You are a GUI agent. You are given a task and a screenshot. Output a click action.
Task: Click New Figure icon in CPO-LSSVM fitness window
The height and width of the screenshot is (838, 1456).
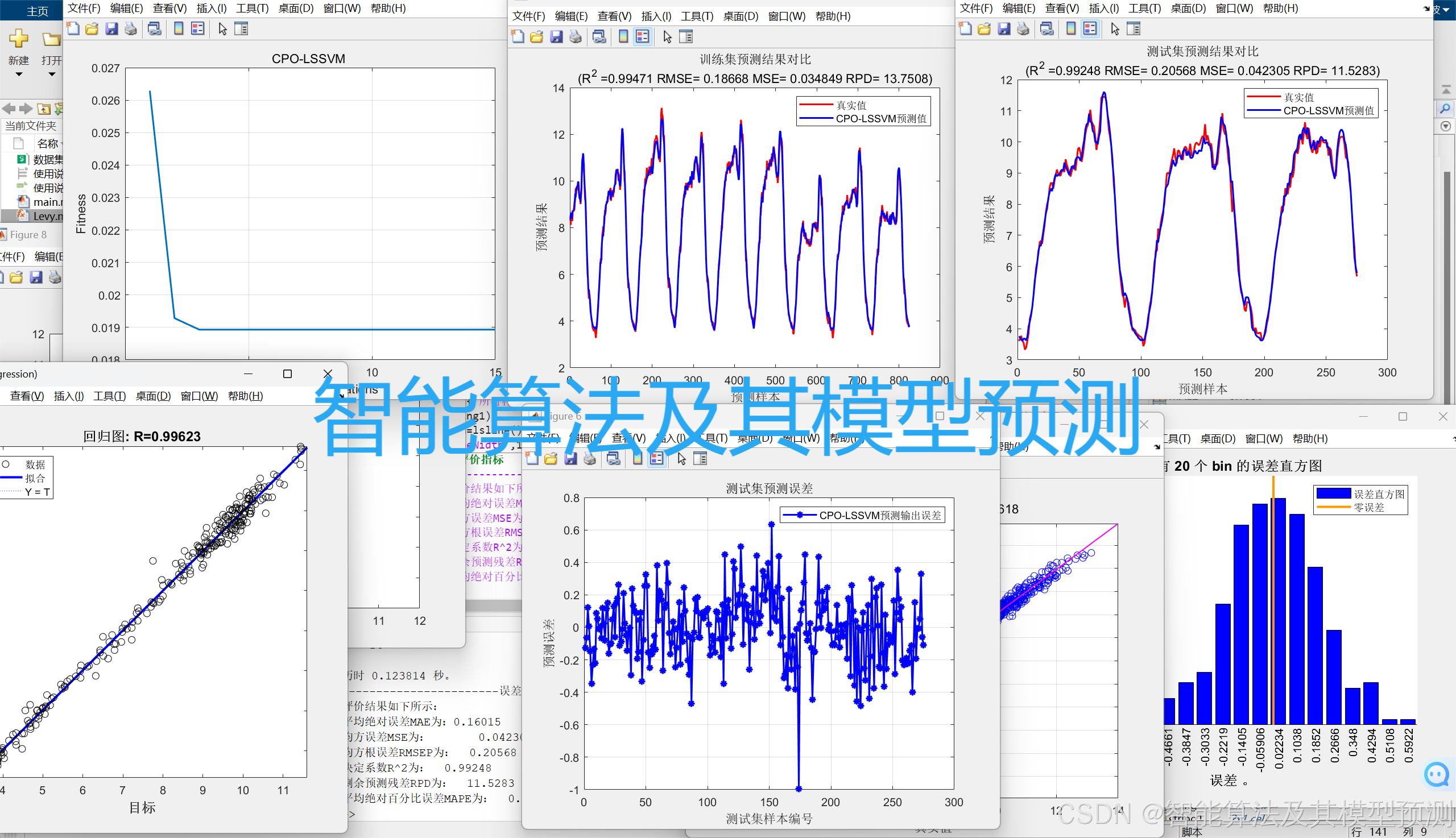(x=73, y=29)
